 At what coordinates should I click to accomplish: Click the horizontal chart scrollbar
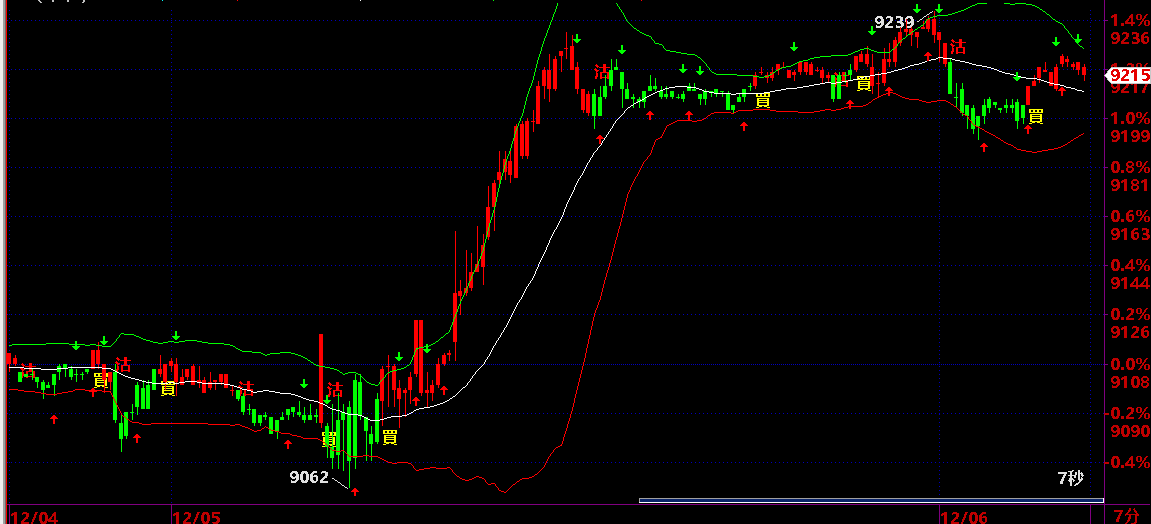tap(871, 501)
